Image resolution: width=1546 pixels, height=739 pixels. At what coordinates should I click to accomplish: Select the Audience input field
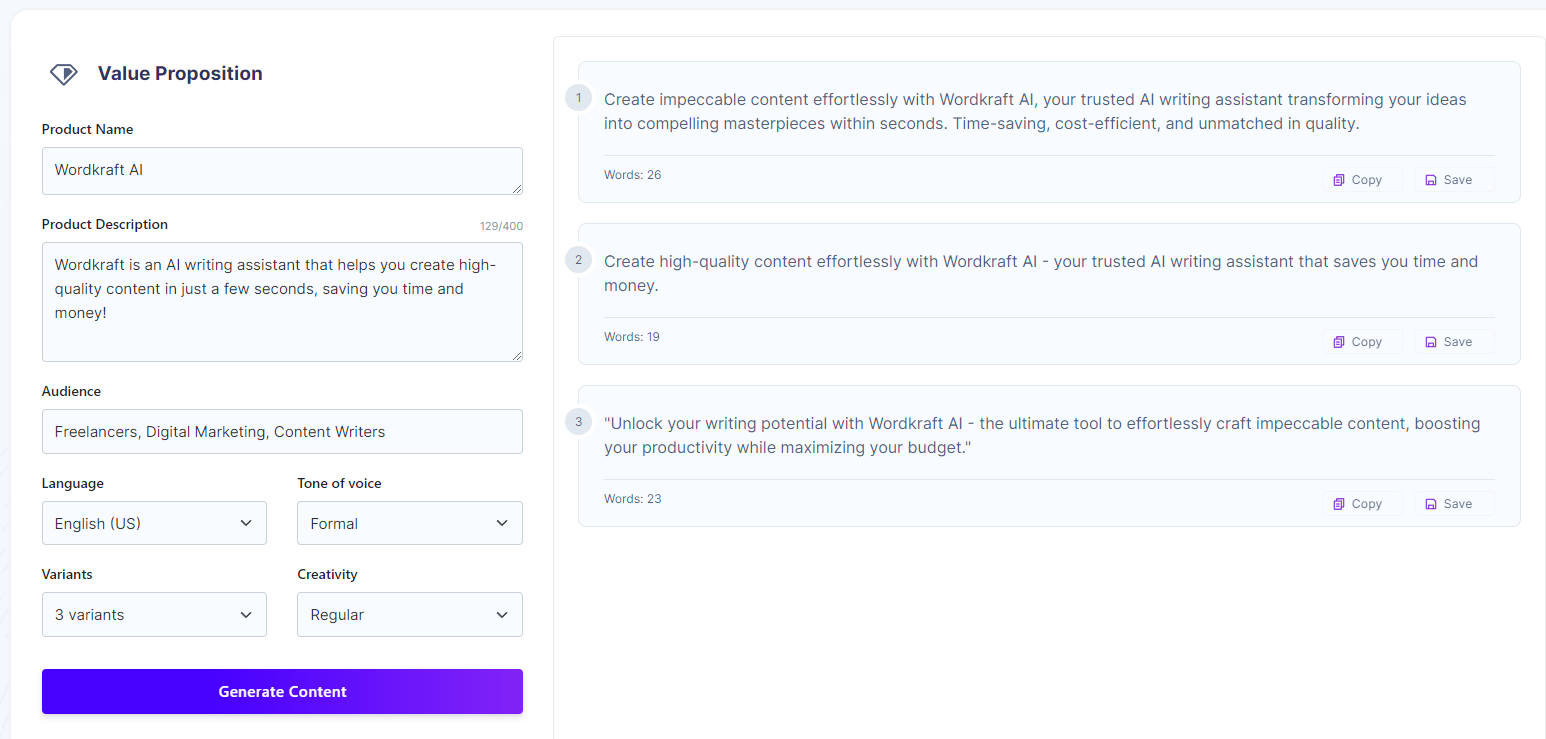pyautogui.click(x=282, y=431)
